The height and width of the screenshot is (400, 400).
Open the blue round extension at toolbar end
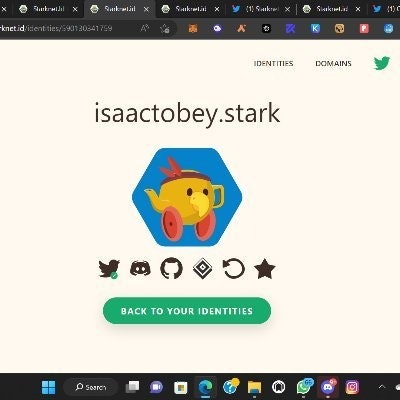(x=388, y=29)
